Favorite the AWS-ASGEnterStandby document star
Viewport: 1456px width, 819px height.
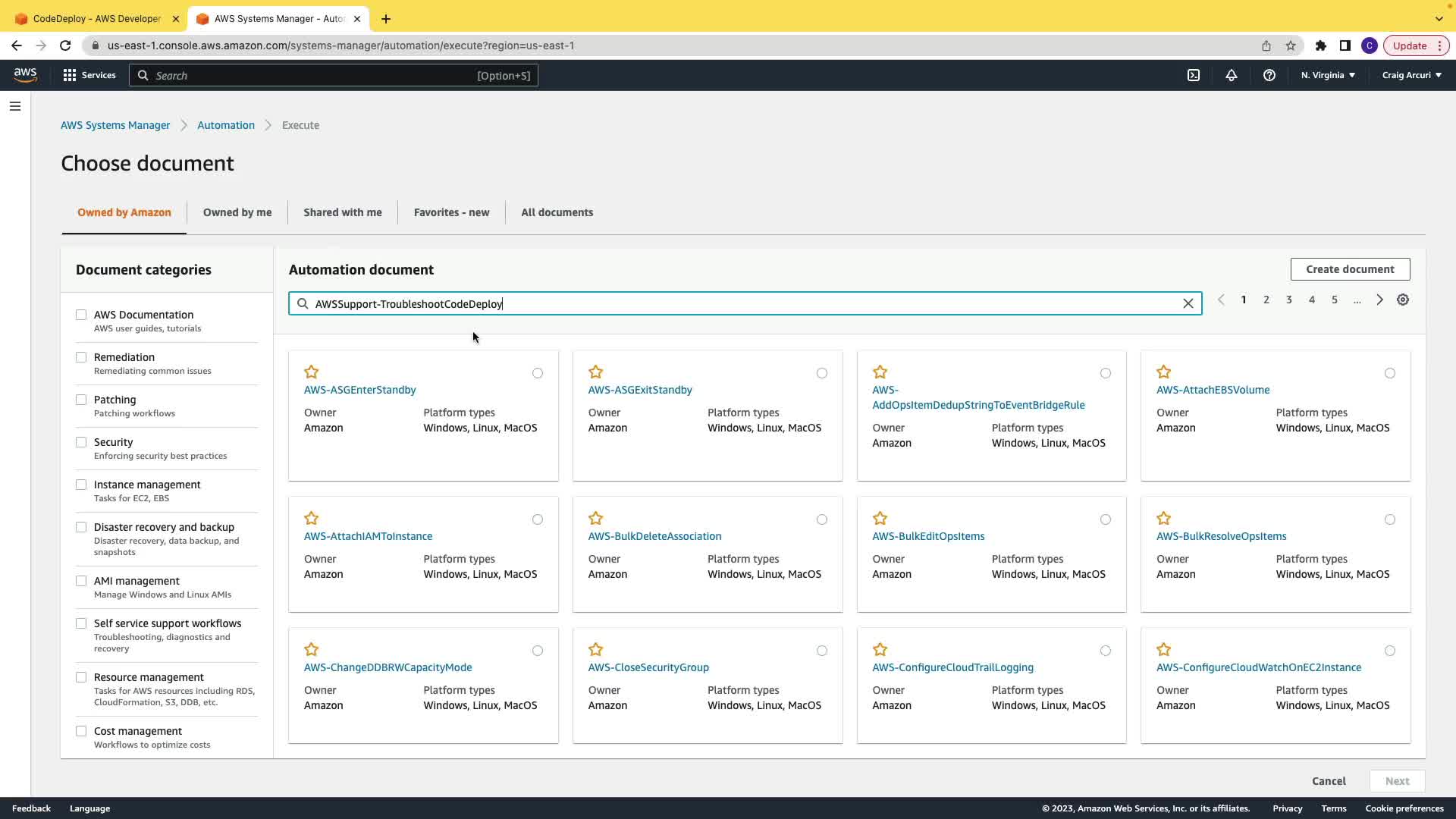pos(312,372)
